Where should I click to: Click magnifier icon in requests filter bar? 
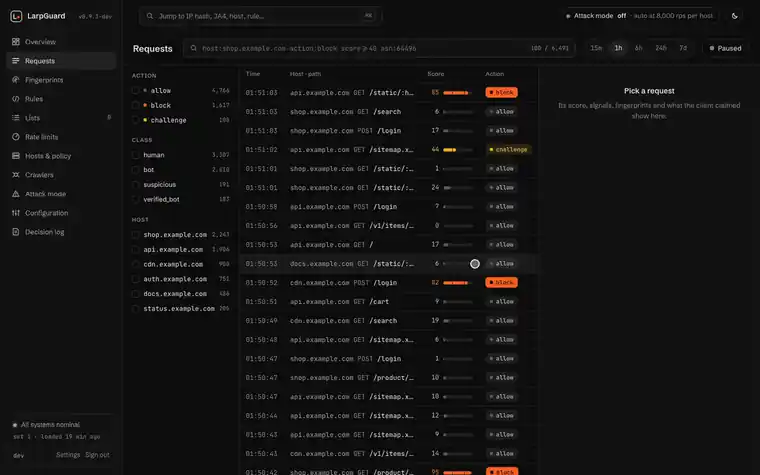(x=193, y=48)
